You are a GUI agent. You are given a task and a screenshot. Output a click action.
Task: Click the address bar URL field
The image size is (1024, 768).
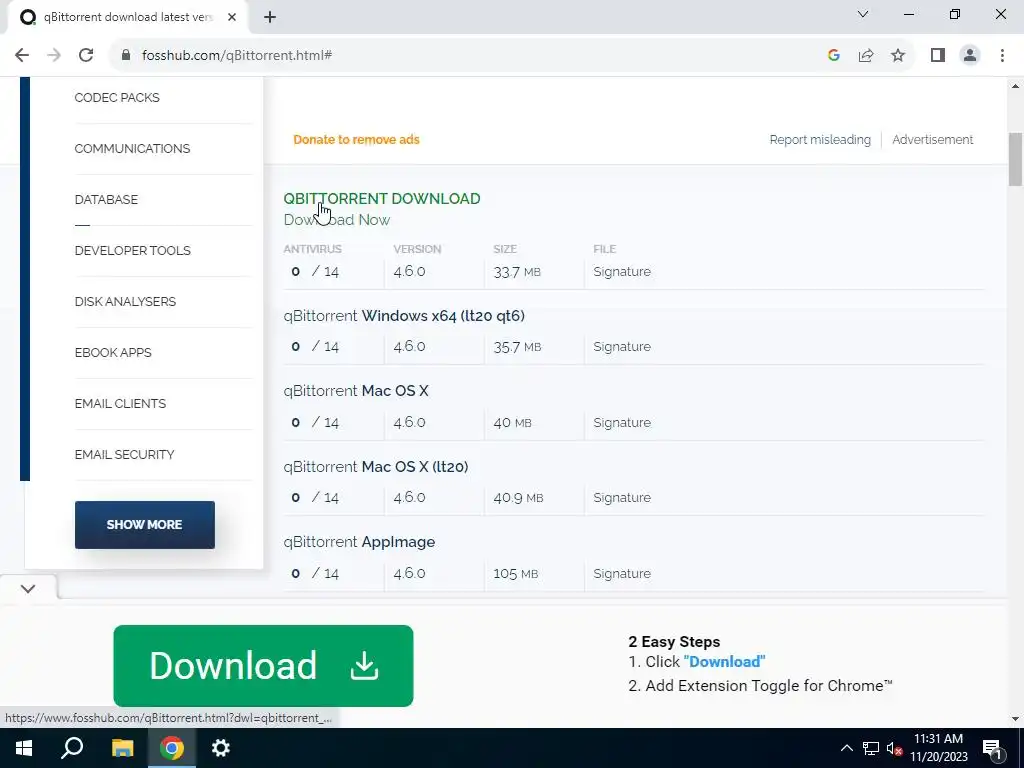470,56
